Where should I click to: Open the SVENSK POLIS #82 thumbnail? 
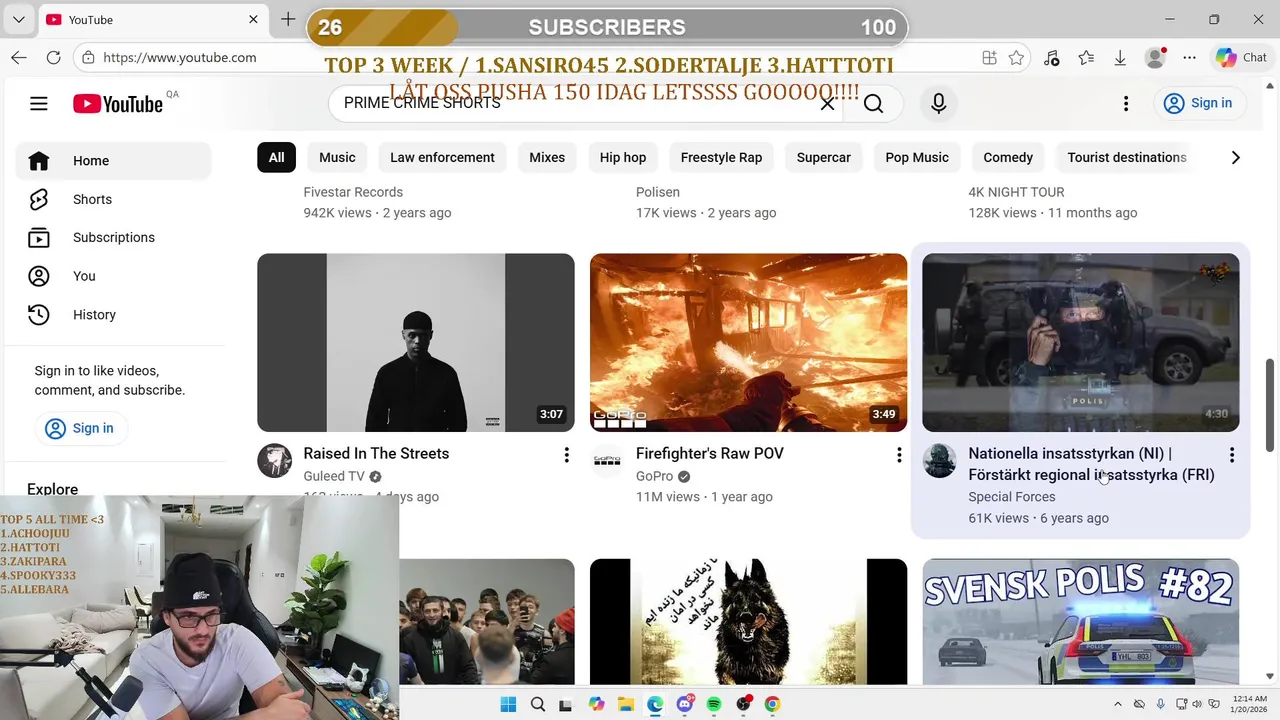1080,622
